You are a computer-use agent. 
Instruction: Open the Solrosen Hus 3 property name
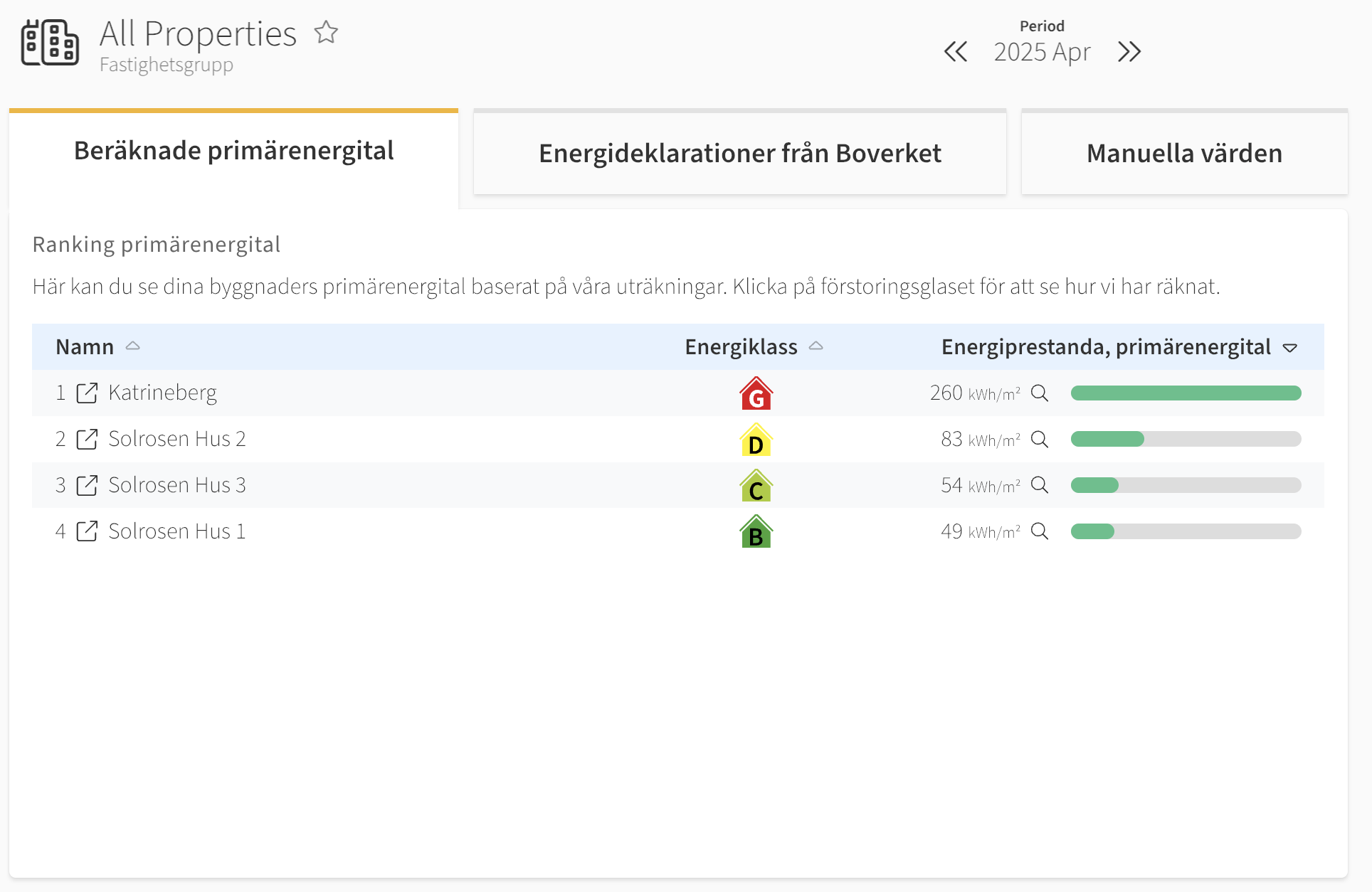coord(177,485)
